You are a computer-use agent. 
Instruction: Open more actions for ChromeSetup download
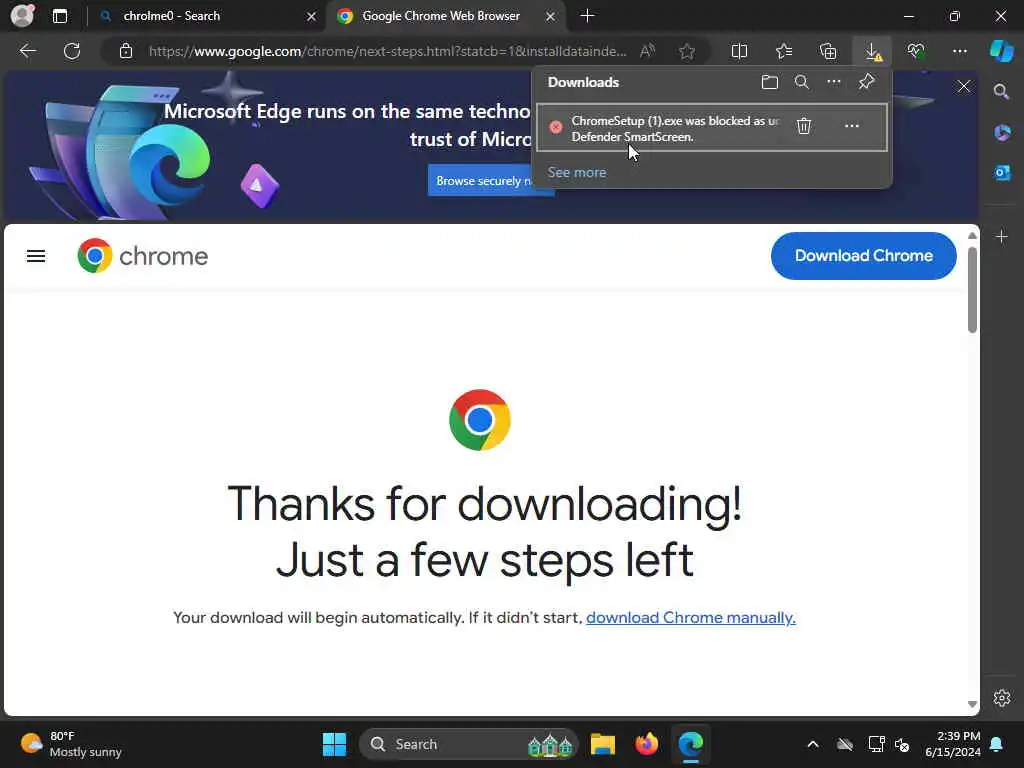coord(852,126)
